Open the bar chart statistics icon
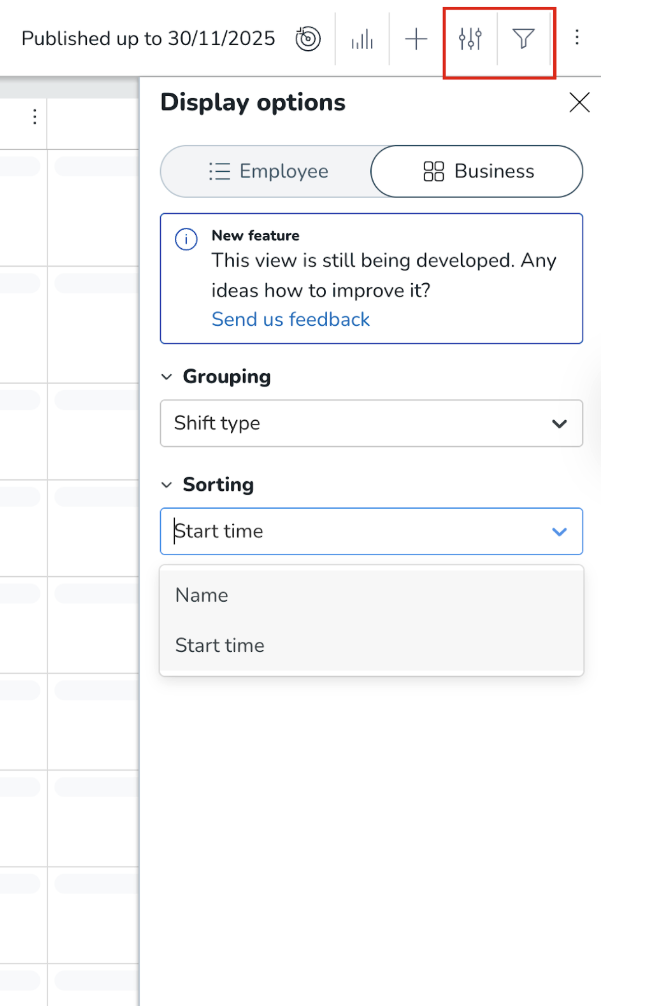Screen dimensions: 668x1006 362,39
